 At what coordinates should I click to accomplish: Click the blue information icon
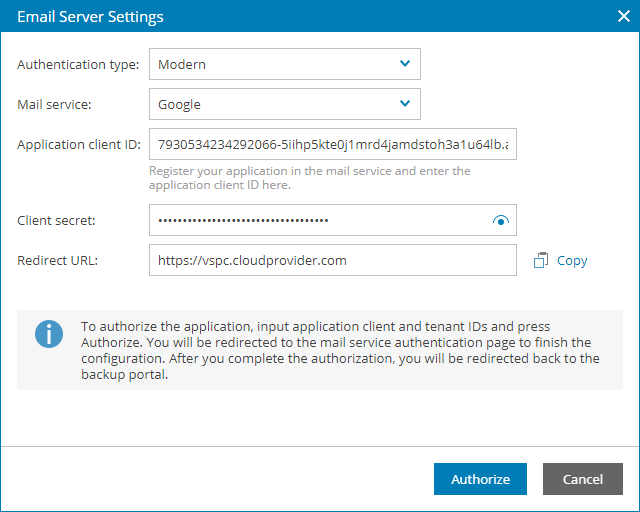(x=49, y=334)
